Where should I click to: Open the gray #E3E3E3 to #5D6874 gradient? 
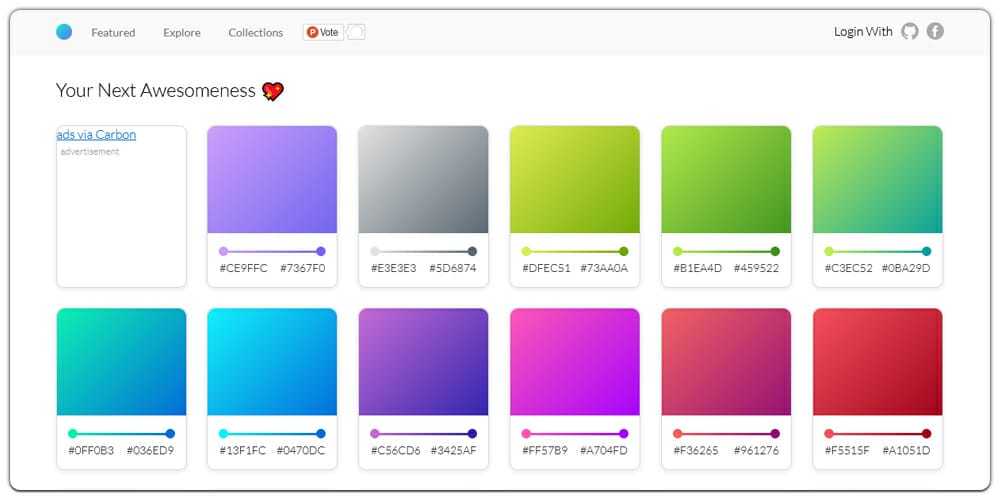click(x=423, y=180)
